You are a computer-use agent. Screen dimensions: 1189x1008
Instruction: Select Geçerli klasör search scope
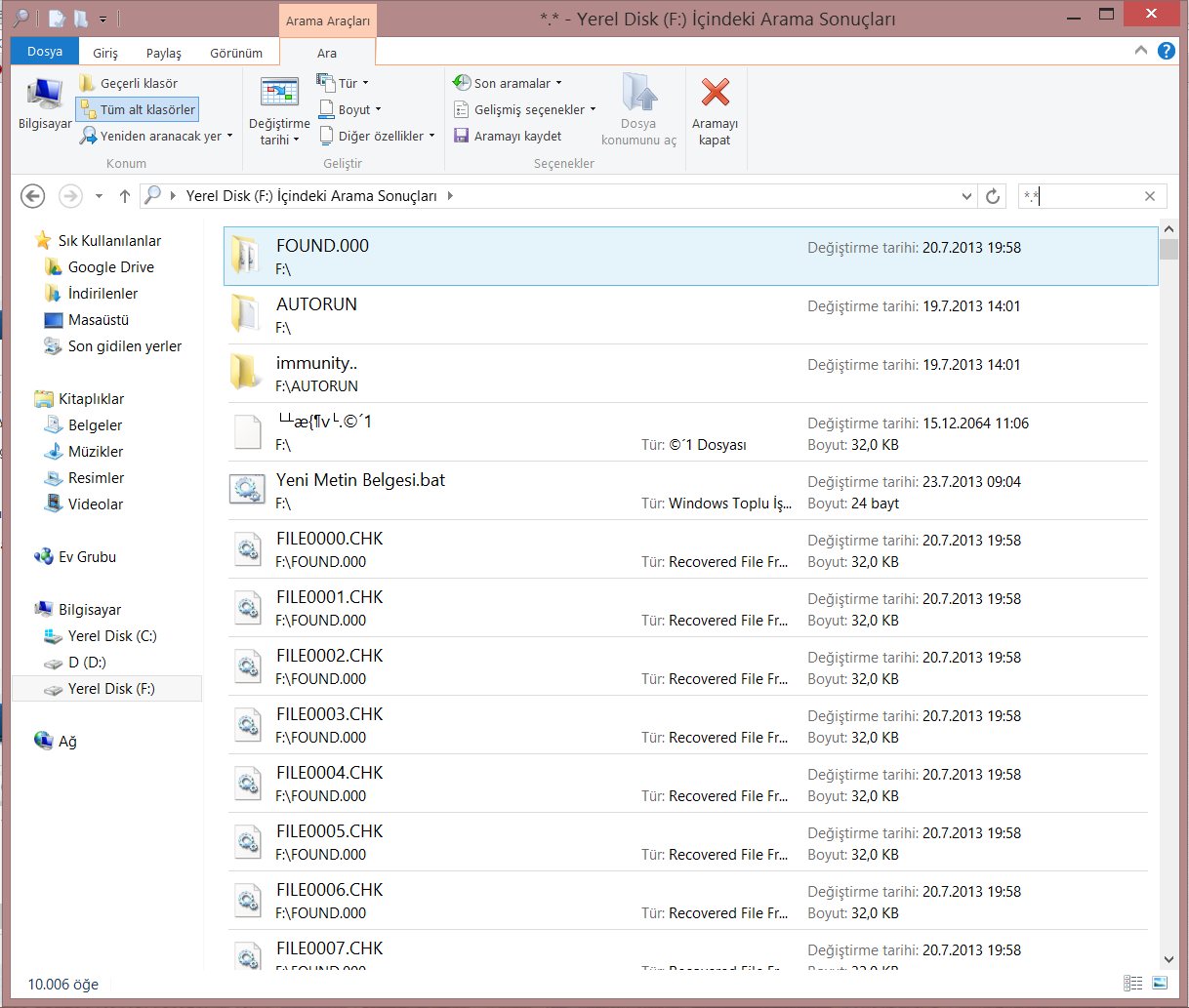[129, 83]
